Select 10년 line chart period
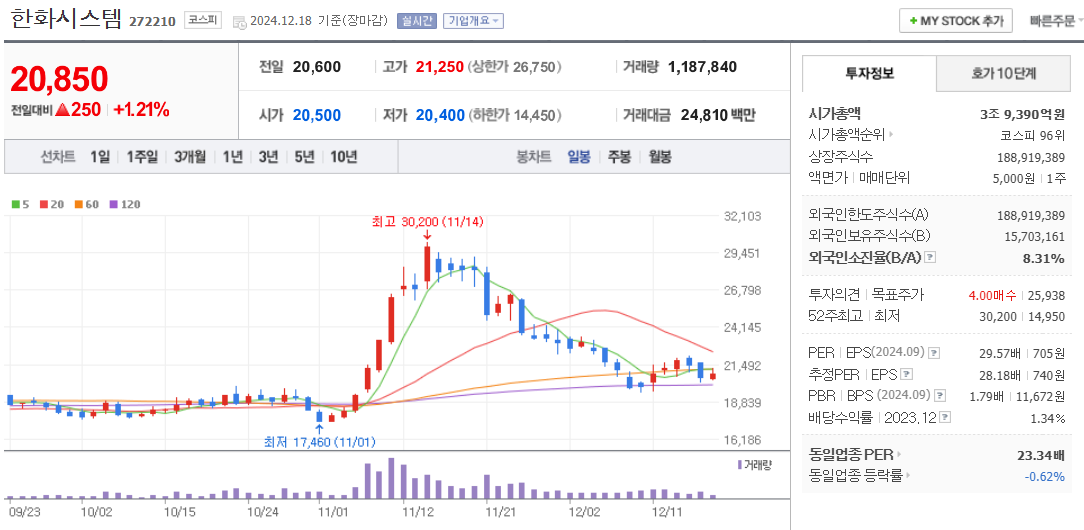Viewport: 1084px width, 530px height. click(x=344, y=157)
